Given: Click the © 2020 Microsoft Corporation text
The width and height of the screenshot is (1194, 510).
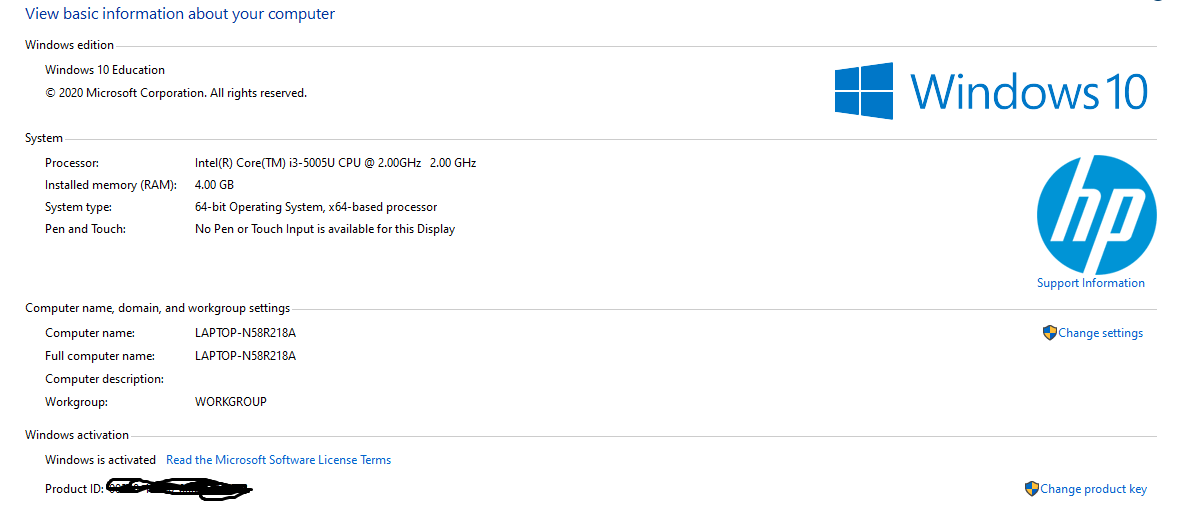Looking at the screenshot, I should (x=176, y=93).
